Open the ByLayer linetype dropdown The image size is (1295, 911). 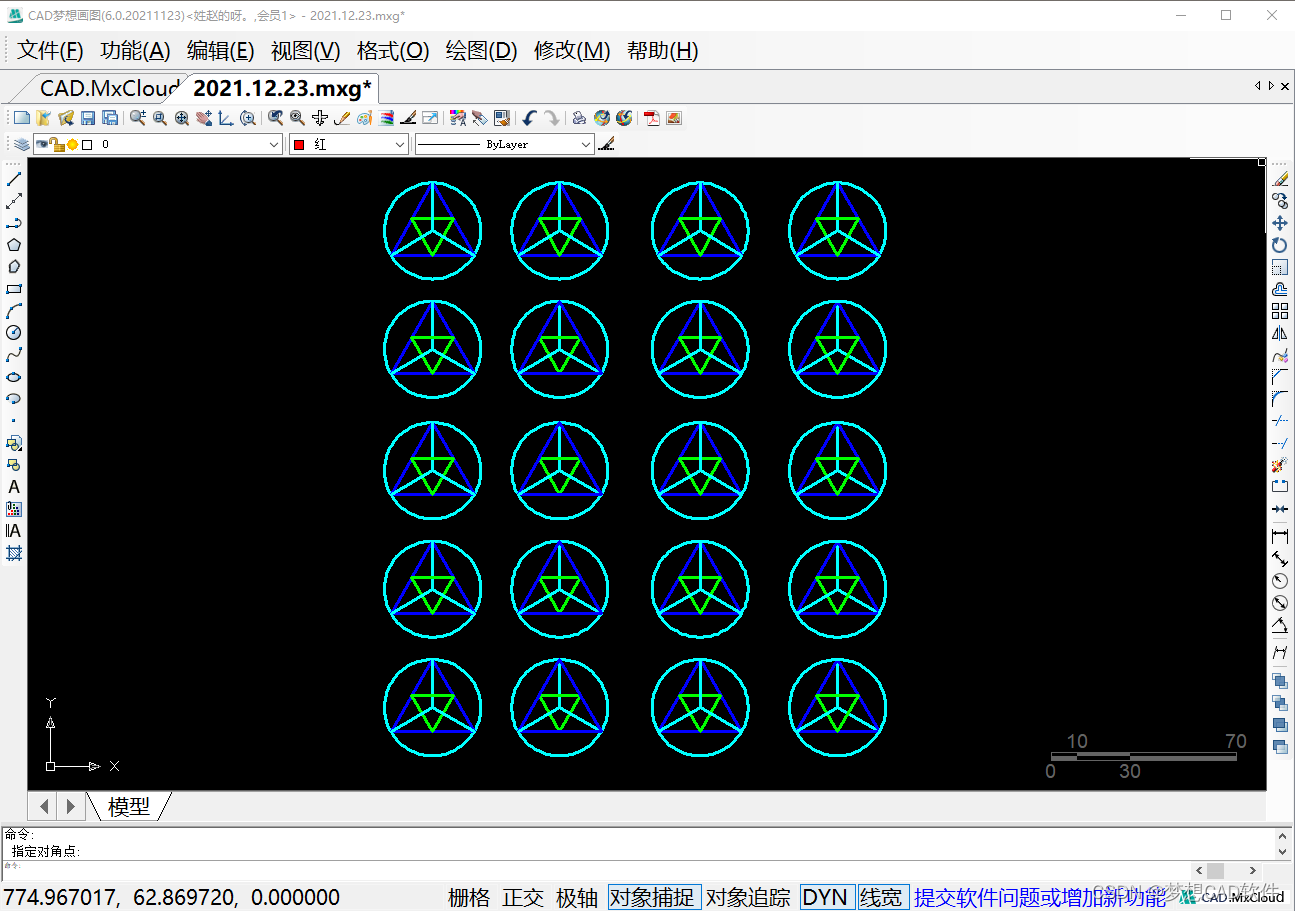point(587,145)
